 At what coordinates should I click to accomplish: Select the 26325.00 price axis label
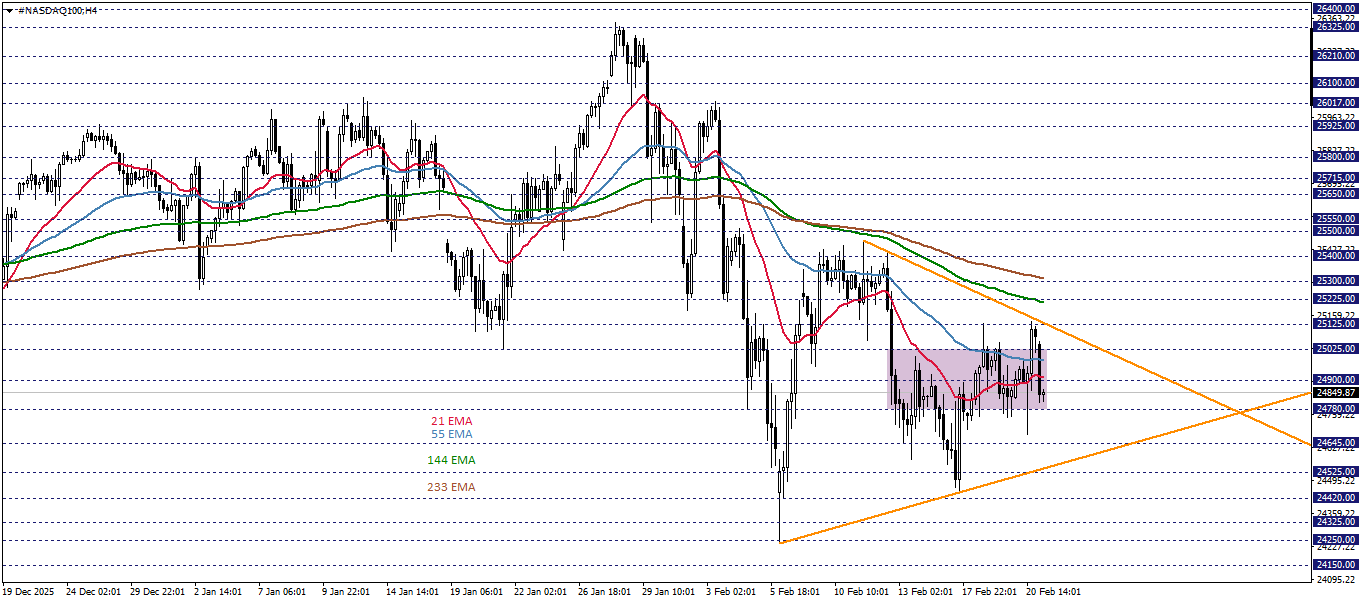click(1336, 25)
